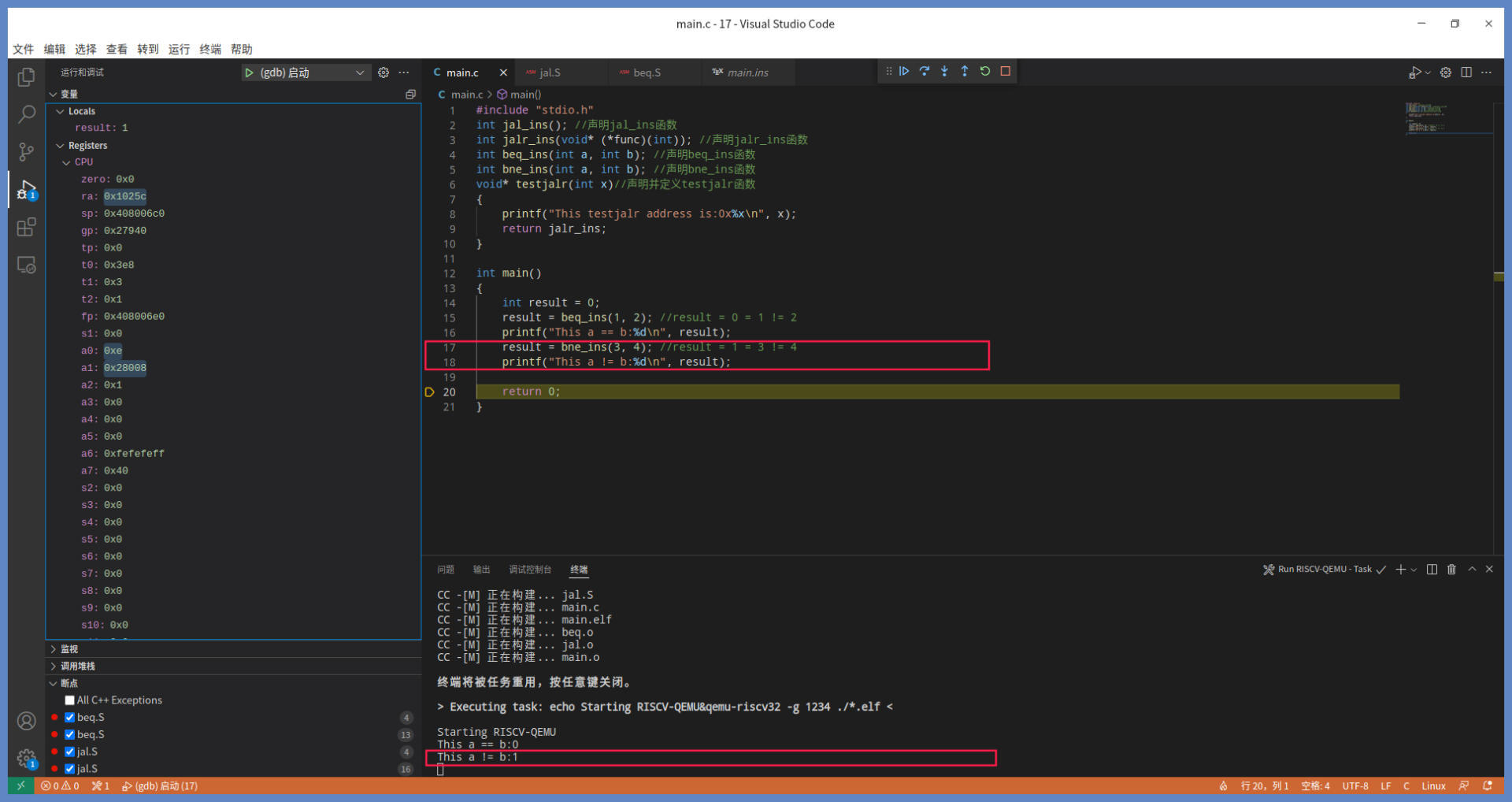Click the Step Over debug icon
Viewport: 1512px width, 802px height.
pos(925,72)
